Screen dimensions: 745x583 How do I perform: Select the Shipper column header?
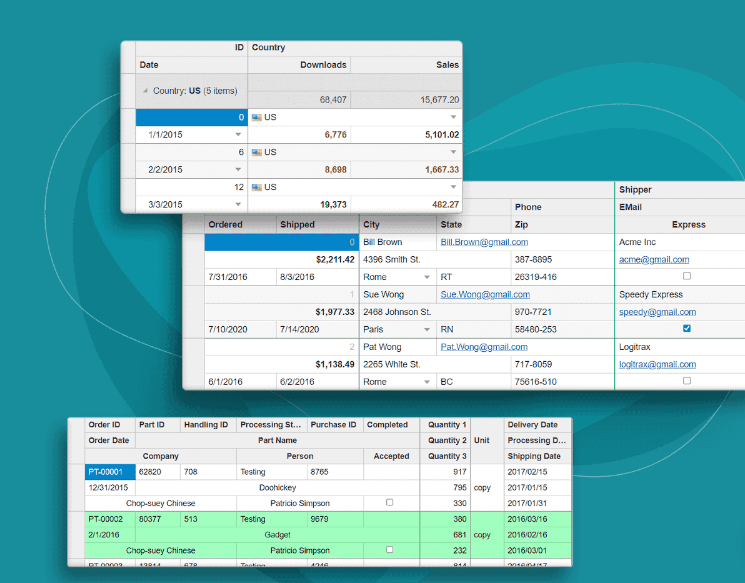pyautogui.click(x=635, y=190)
